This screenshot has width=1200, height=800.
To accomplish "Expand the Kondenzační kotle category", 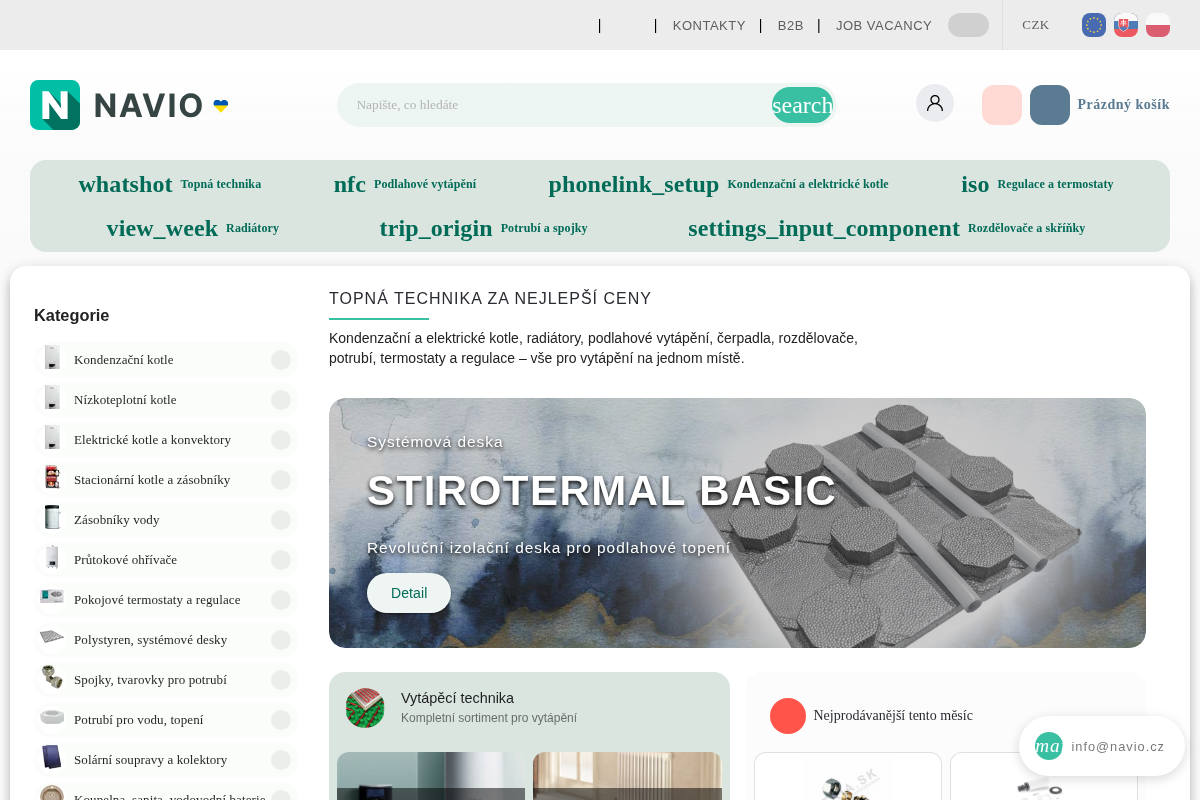I will pyautogui.click(x=281, y=360).
